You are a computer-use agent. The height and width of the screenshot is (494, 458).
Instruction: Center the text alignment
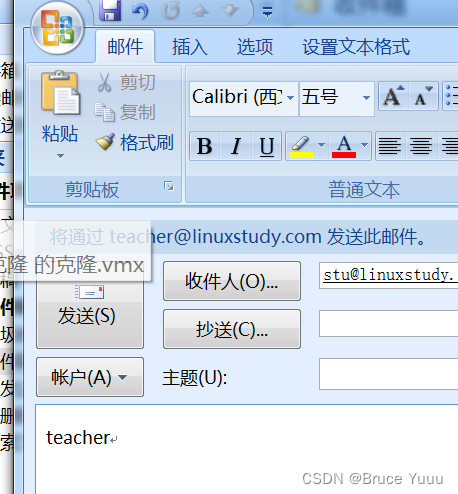(421, 146)
